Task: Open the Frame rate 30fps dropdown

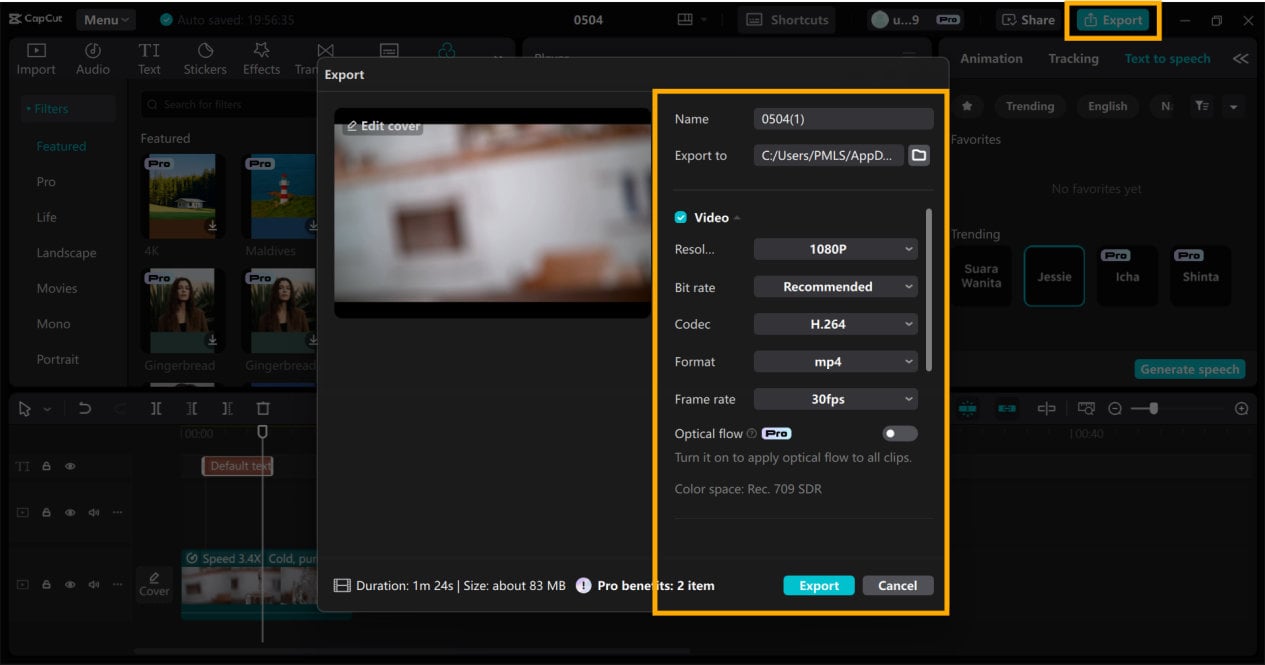Action: pos(836,399)
